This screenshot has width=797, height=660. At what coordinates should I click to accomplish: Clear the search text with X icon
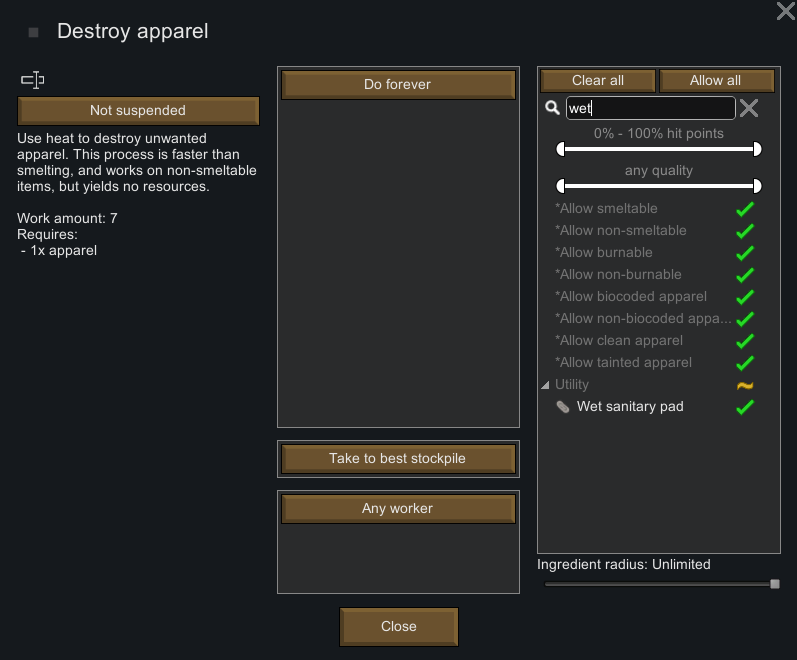[749, 108]
